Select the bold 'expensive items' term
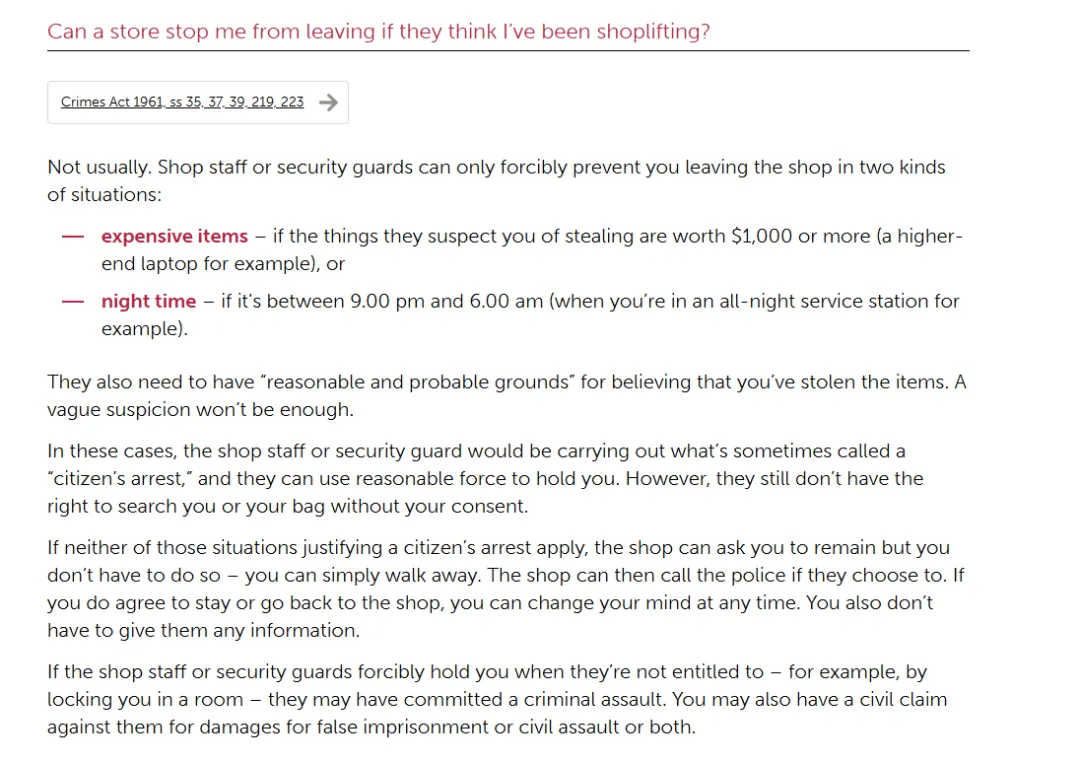 [174, 236]
